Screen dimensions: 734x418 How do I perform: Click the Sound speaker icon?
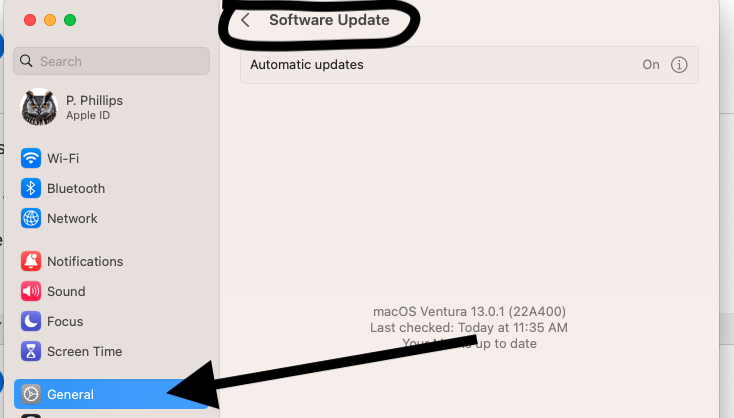click(31, 291)
